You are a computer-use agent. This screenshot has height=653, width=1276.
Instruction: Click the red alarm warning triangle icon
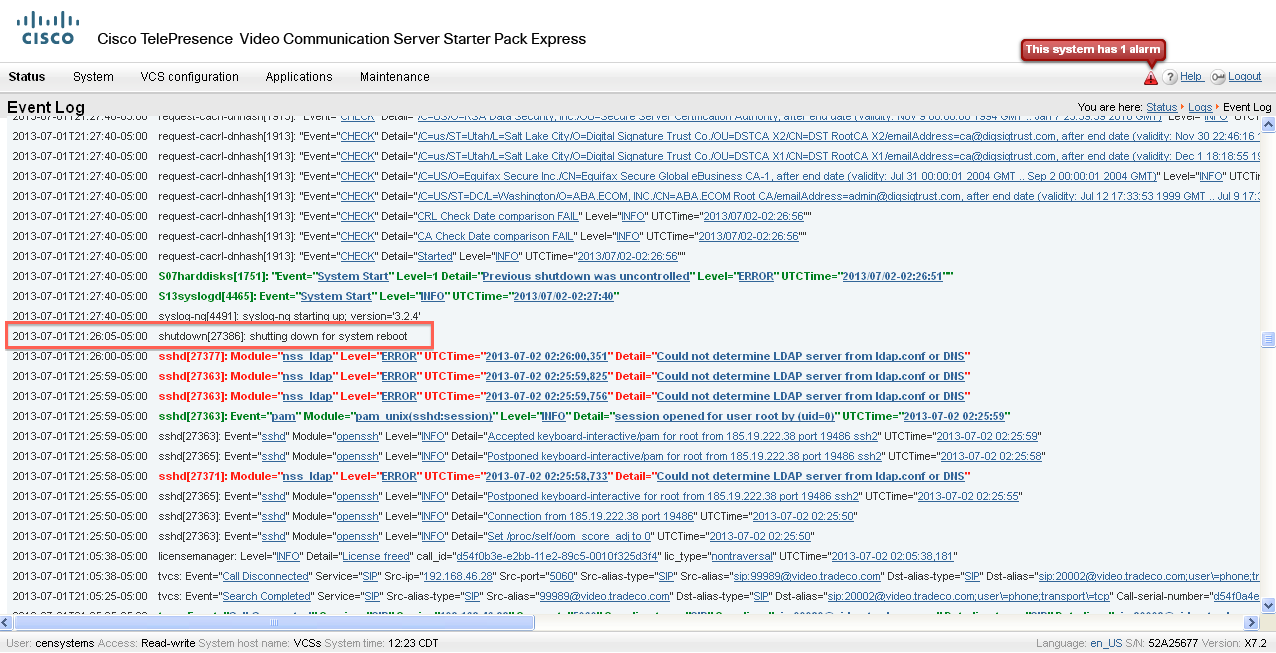pos(1151,78)
